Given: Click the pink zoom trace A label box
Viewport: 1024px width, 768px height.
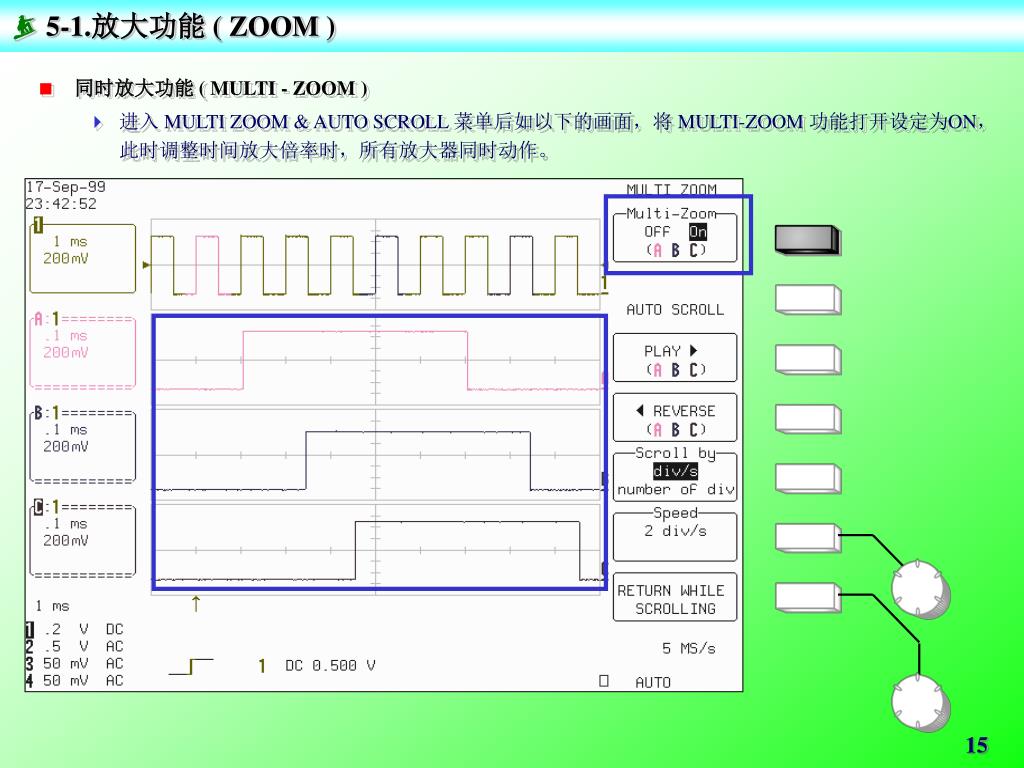Looking at the screenshot, I should pyautogui.click(x=82, y=351).
